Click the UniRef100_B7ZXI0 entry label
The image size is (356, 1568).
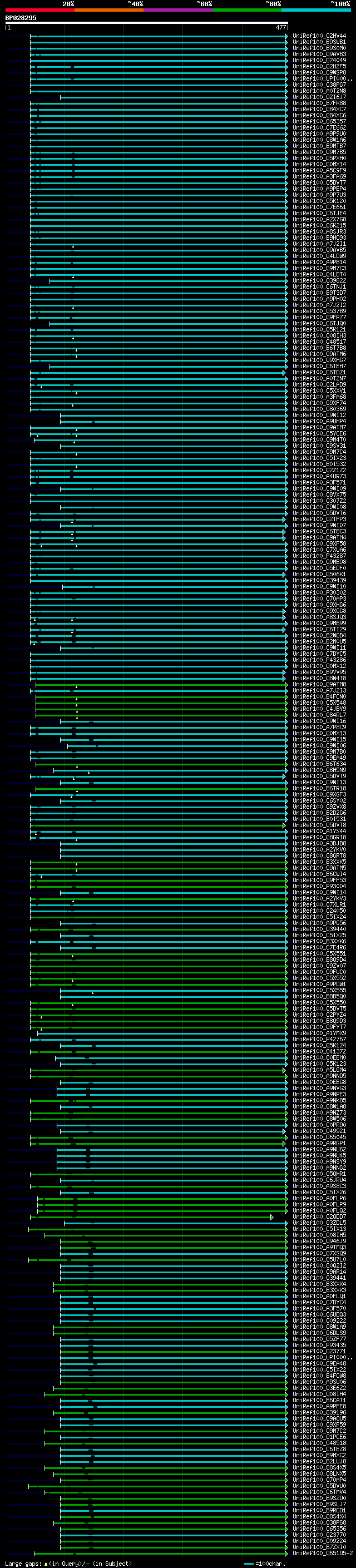(319, 1547)
